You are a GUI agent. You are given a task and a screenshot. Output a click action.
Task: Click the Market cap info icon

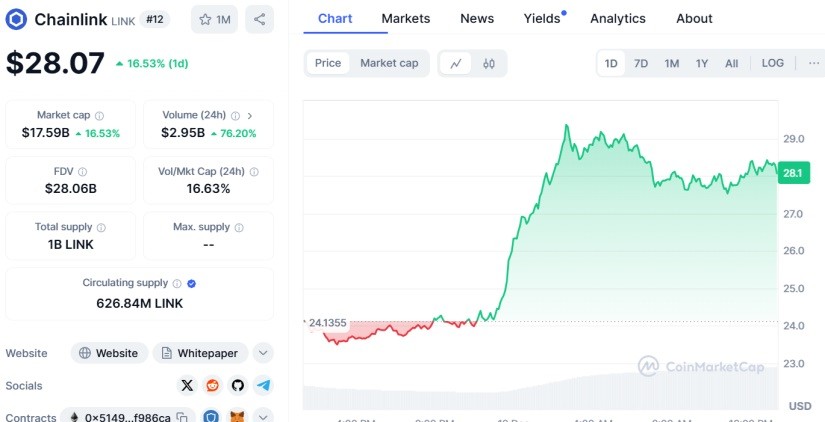pyautogui.click(x=99, y=116)
